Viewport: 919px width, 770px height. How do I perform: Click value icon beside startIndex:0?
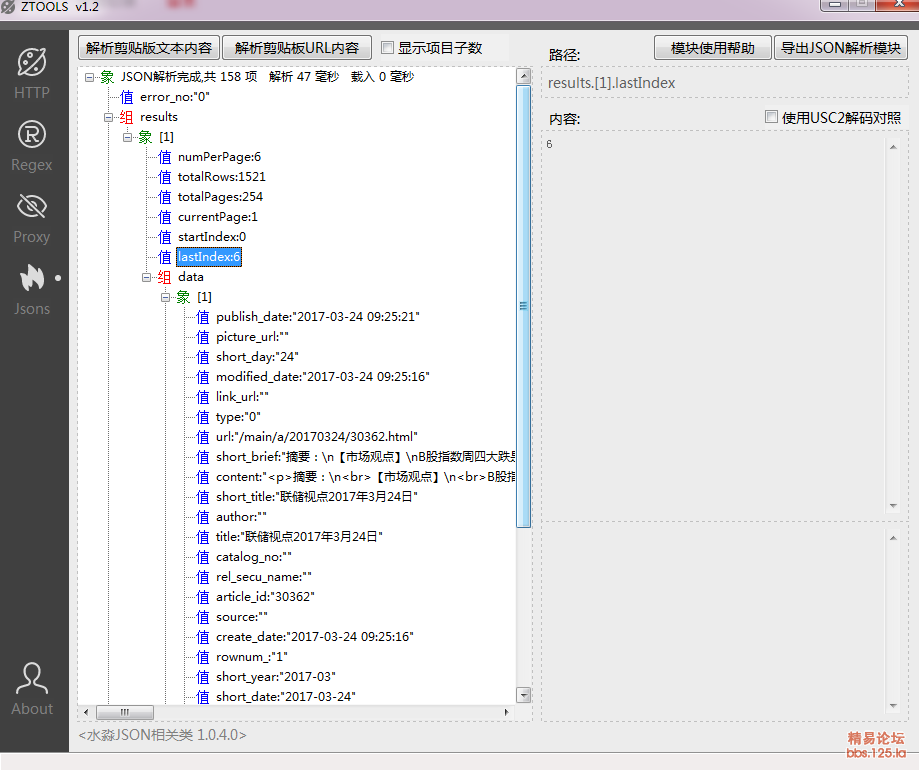[165, 237]
